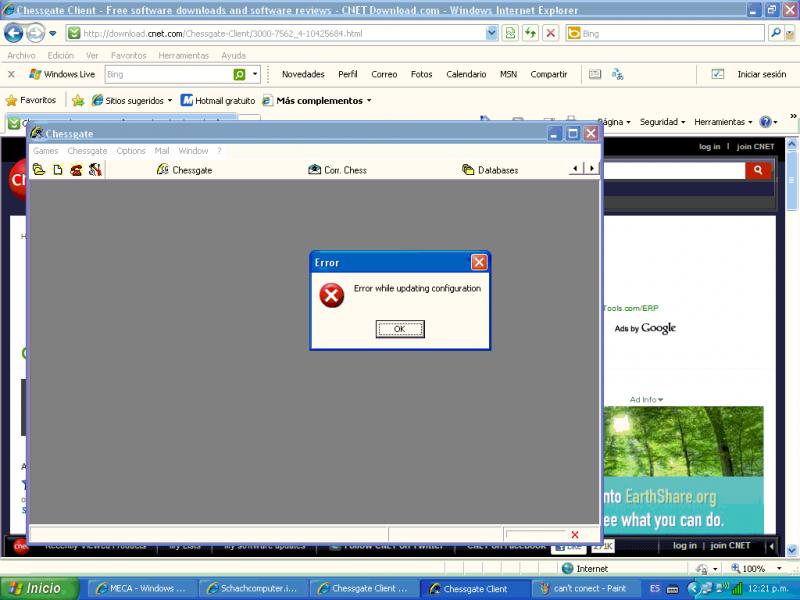Open the Chessgate menu in Chessgate window
Viewport: 800px width, 600px height.
tap(87, 151)
